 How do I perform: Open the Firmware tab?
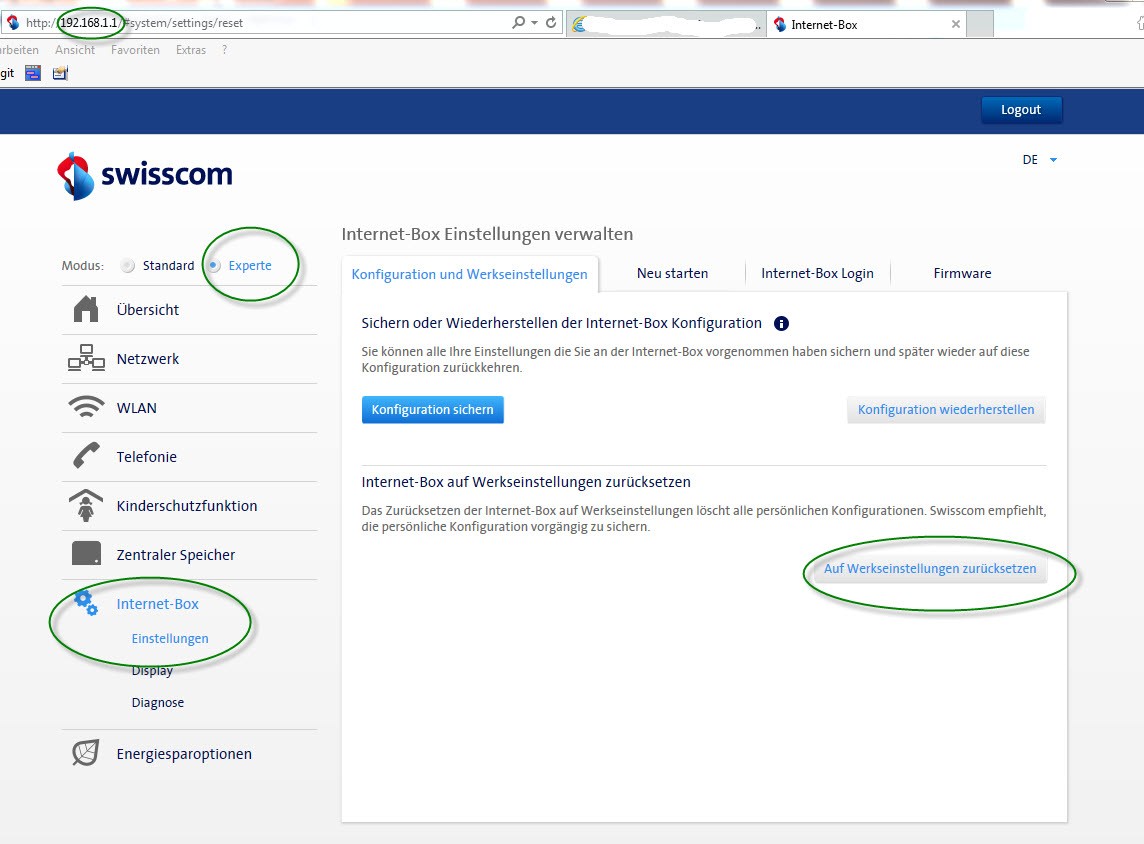tap(962, 273)
